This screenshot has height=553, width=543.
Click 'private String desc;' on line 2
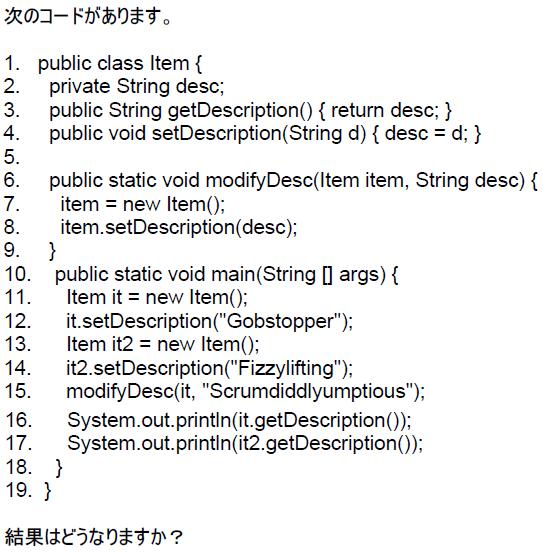137,87
